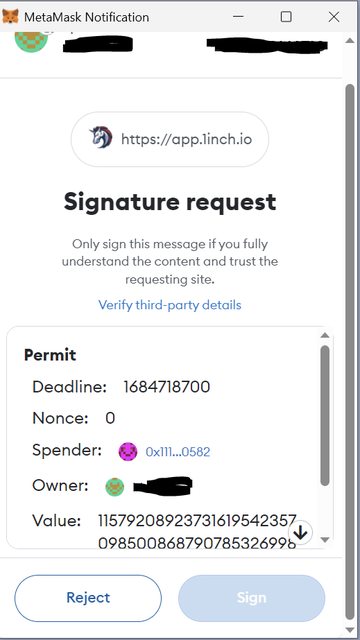Click the 1inch unicorn logo icon
This screenshot has height=640, width=360.
pyautogui.click(x=101, y=138)
